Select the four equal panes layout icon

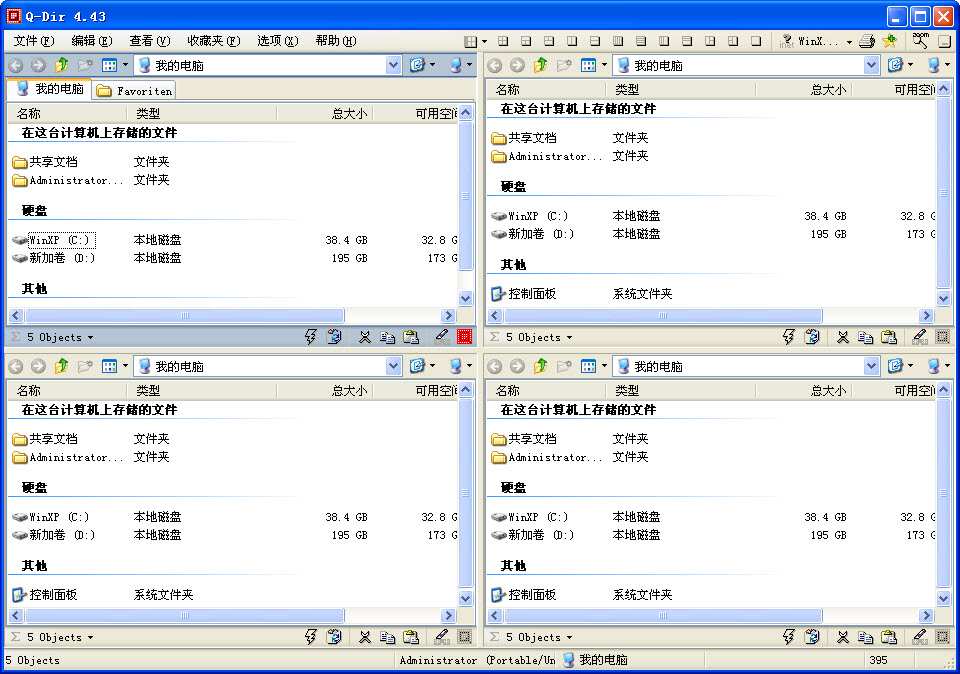pyautogui.click(x=503, y=41)
